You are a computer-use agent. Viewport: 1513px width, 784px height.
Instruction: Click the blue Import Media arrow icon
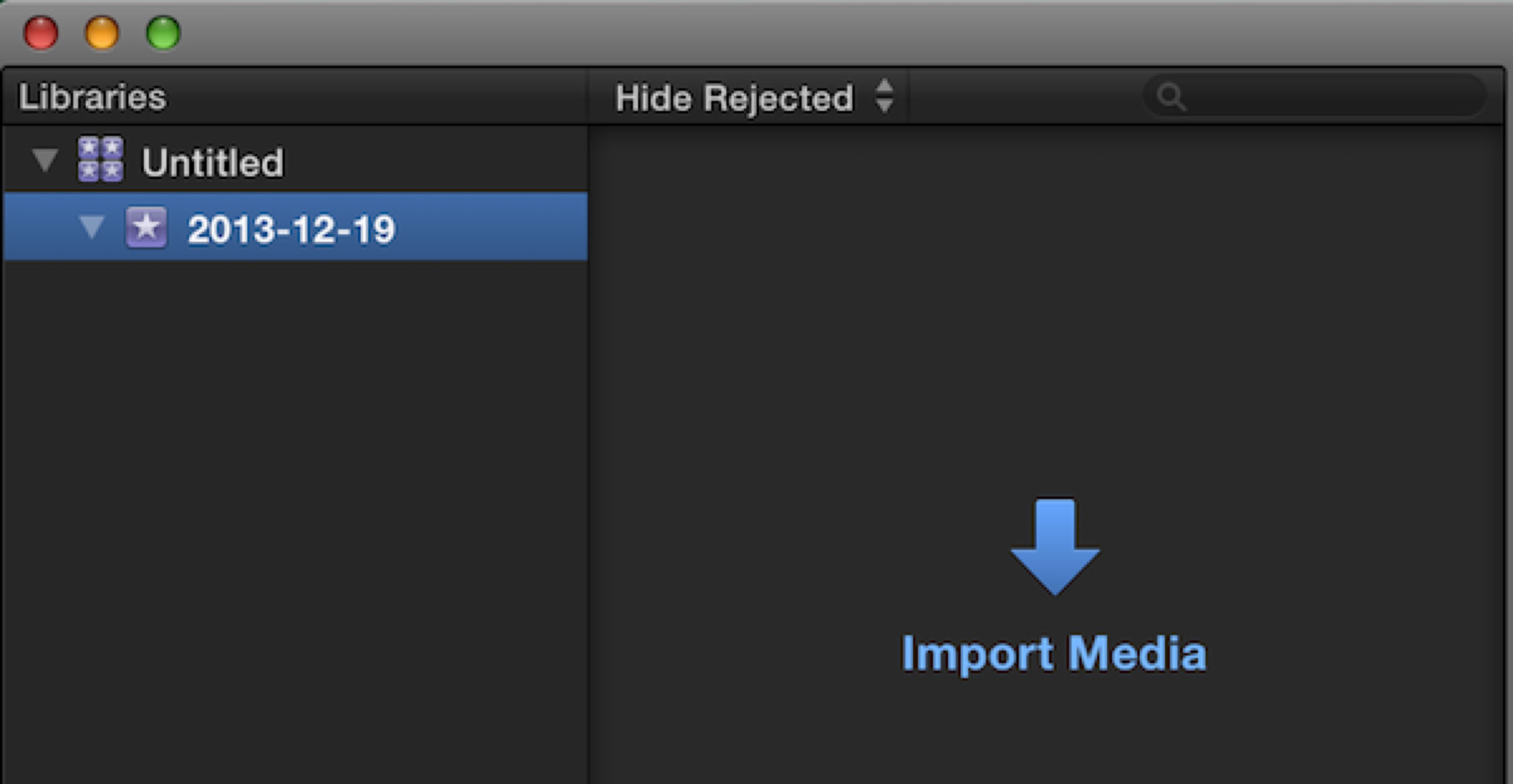(x=1055, y=545)
